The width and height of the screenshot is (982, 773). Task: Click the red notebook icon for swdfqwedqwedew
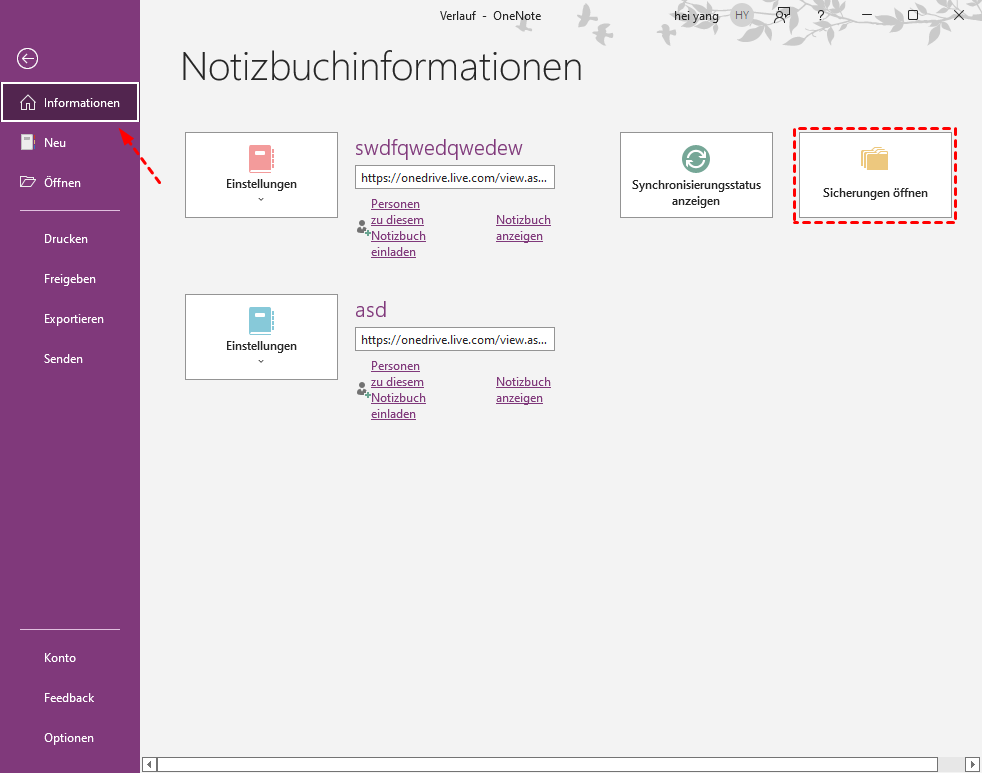pyautogui.click(x=261, y=158)
